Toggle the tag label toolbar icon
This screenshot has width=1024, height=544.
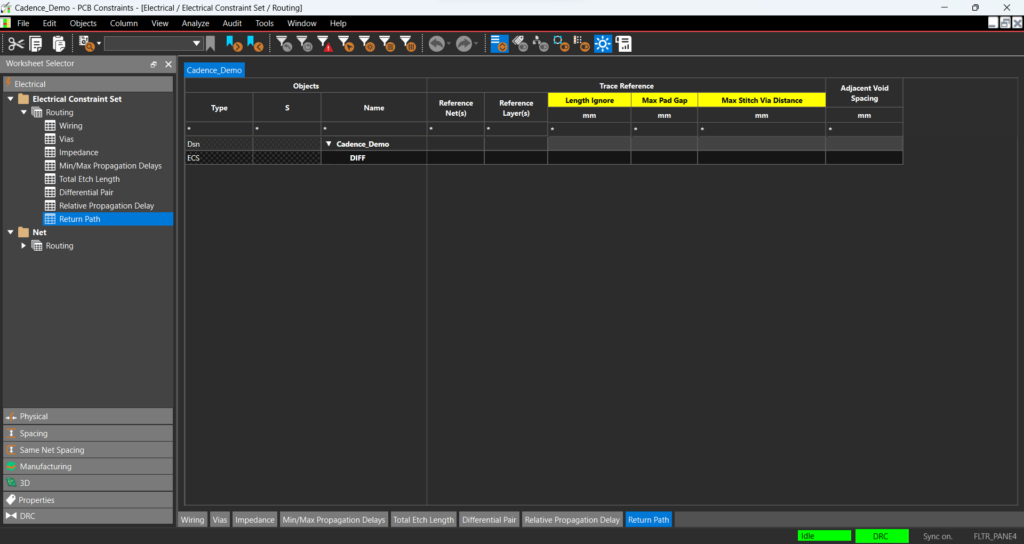pos(520,44)
